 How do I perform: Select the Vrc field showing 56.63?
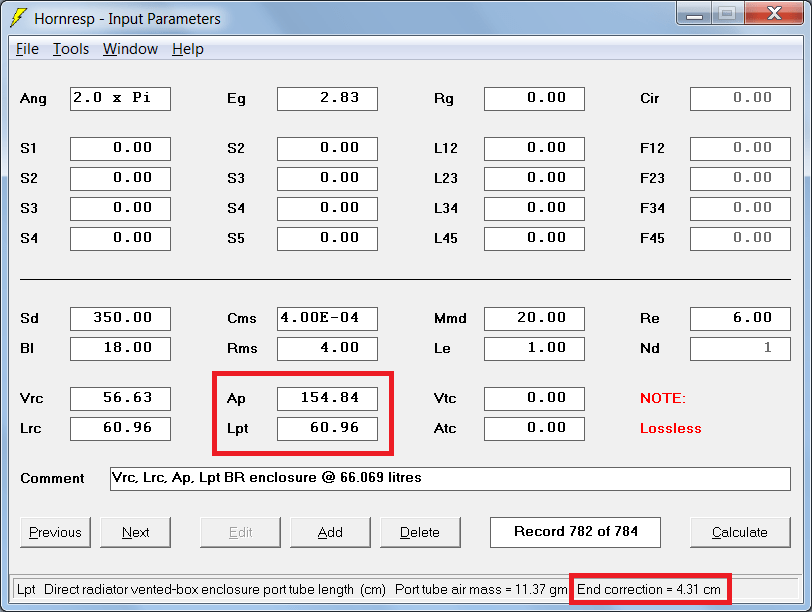click(120, 399)
